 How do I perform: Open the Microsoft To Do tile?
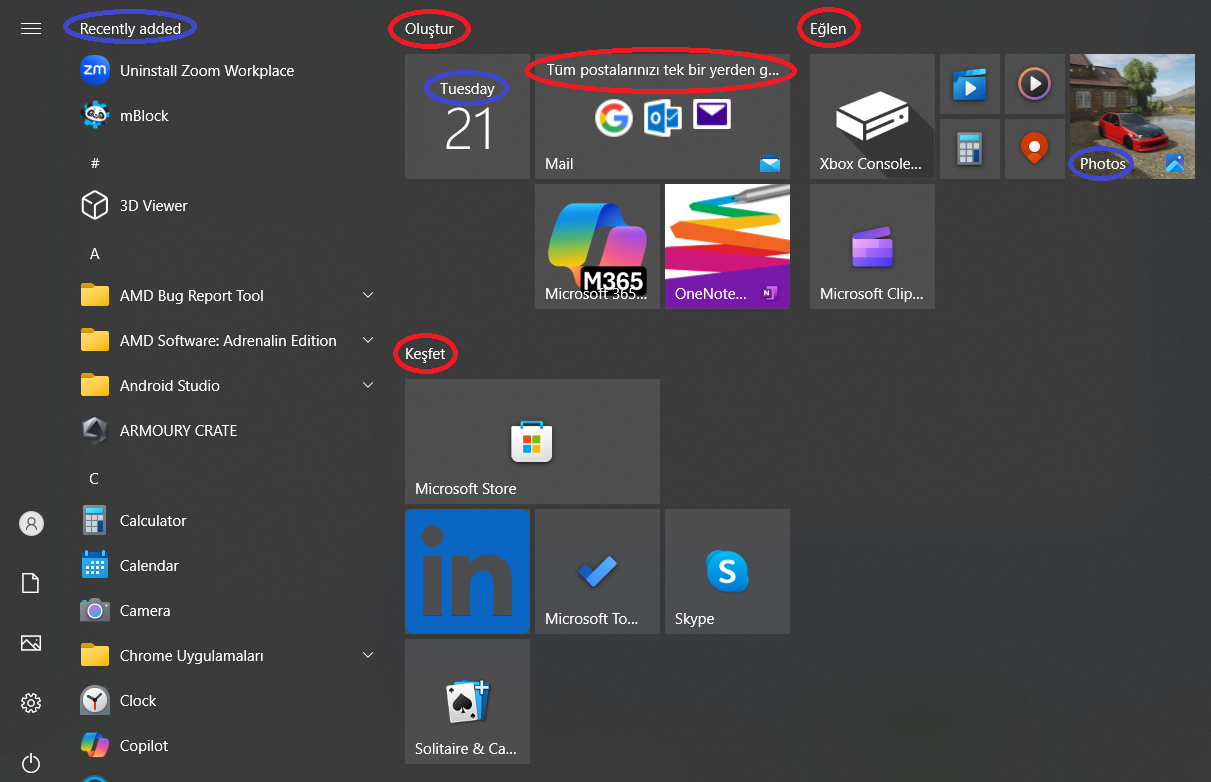coord(597,571)
